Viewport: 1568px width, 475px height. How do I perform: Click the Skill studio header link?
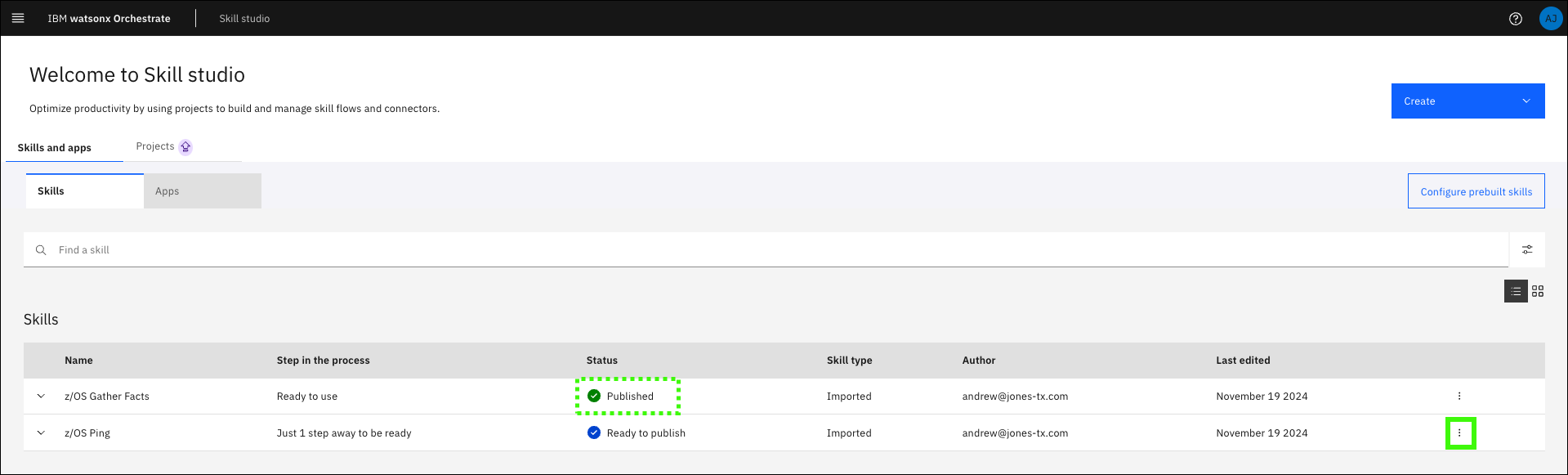244,19
